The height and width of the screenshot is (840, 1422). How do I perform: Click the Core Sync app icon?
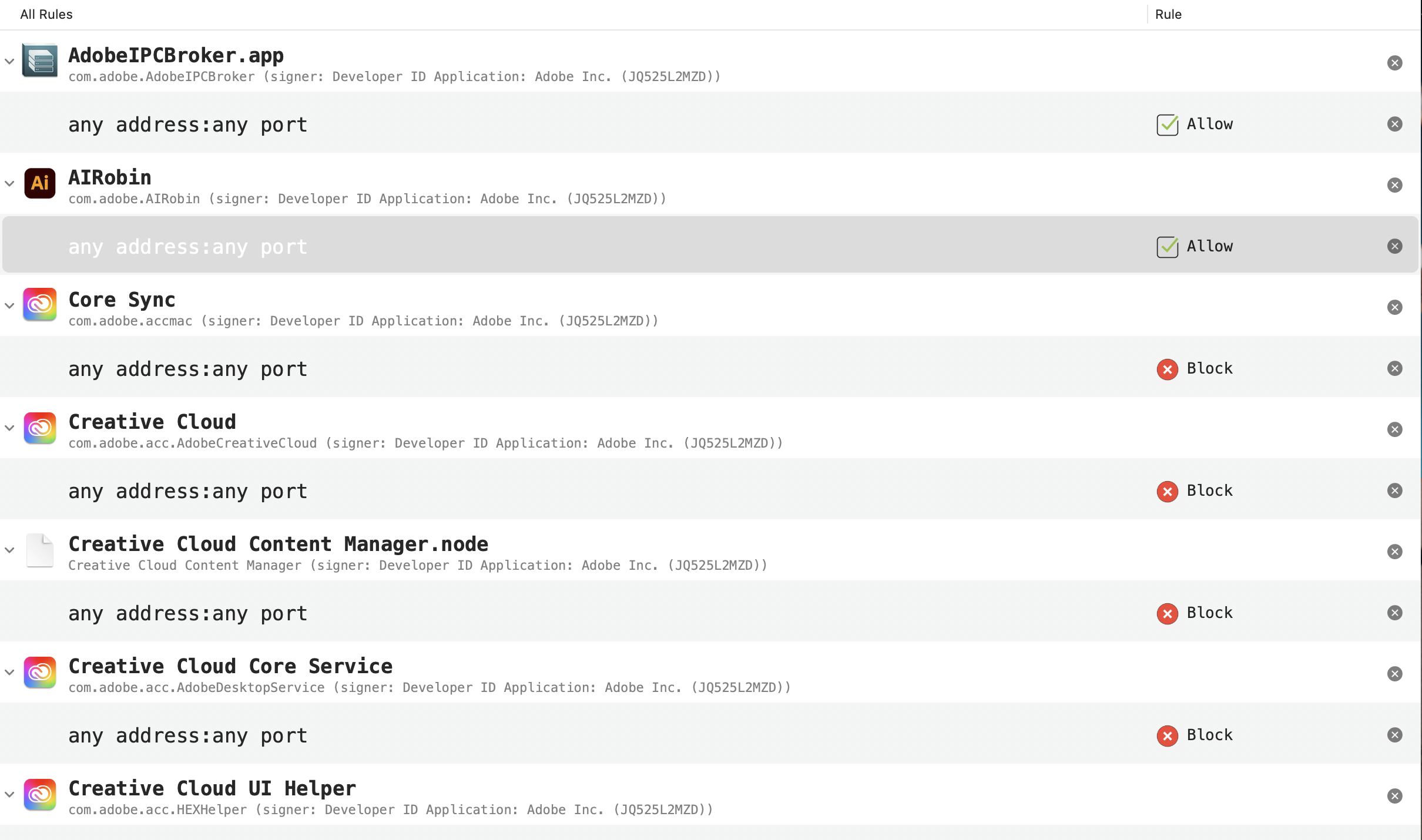tap(40, 305)
